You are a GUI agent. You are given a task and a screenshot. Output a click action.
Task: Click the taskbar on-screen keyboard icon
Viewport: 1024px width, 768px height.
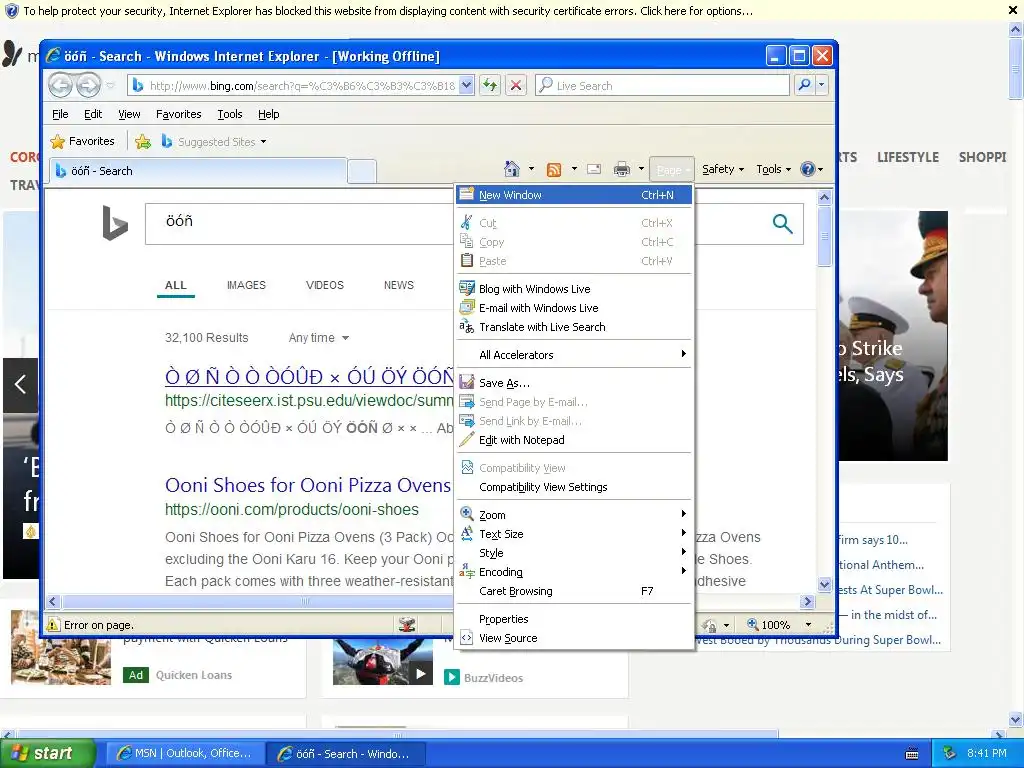pyautogui.click(x=912, y=754)
